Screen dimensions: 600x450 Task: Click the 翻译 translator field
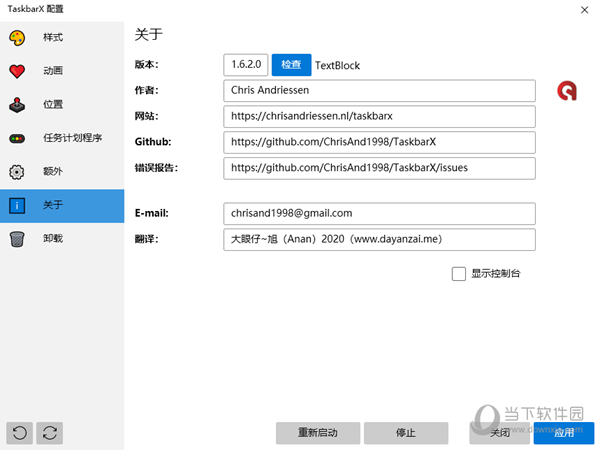coord(379,240)
